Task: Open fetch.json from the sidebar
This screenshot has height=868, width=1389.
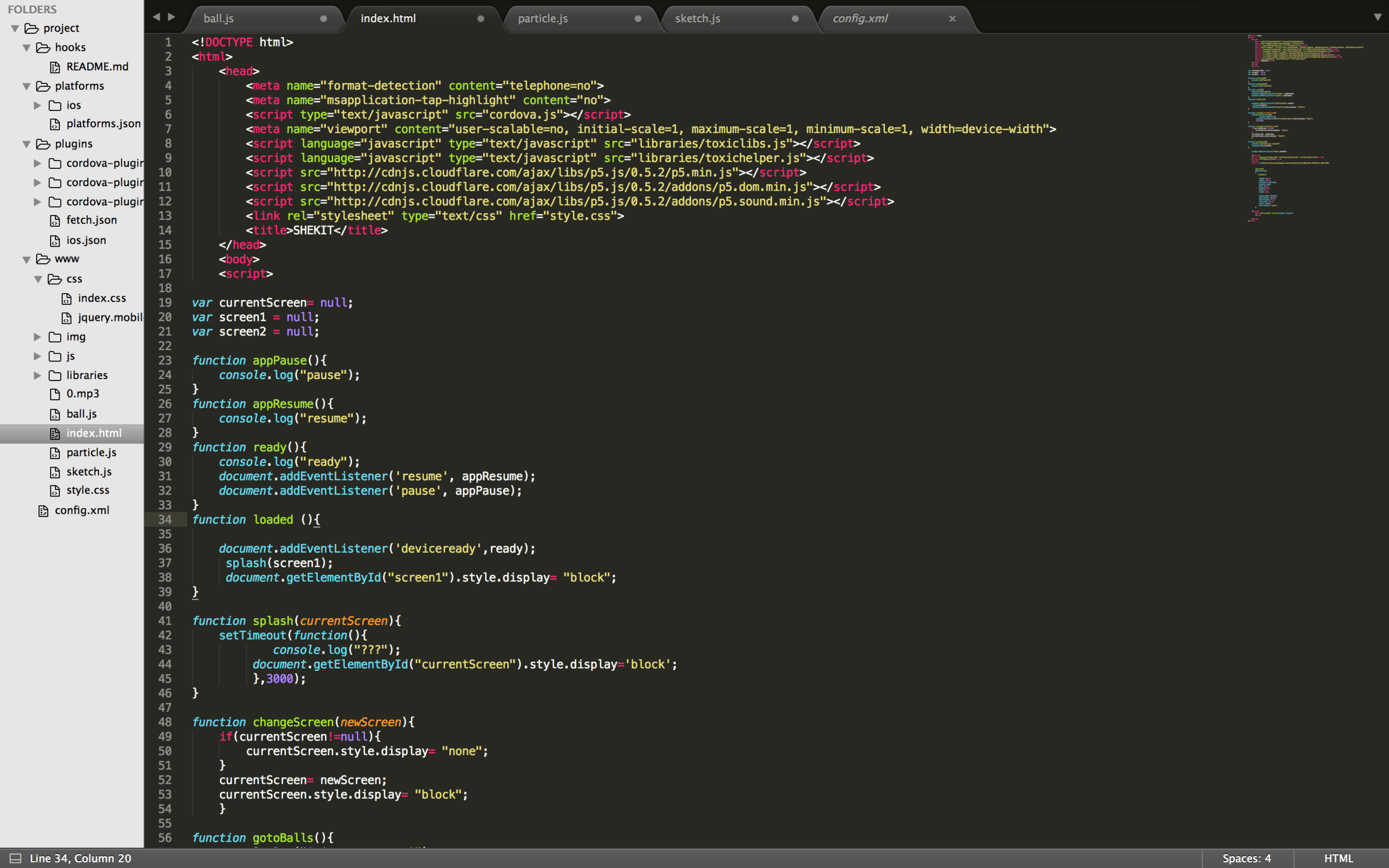Action: click(91, 220)
